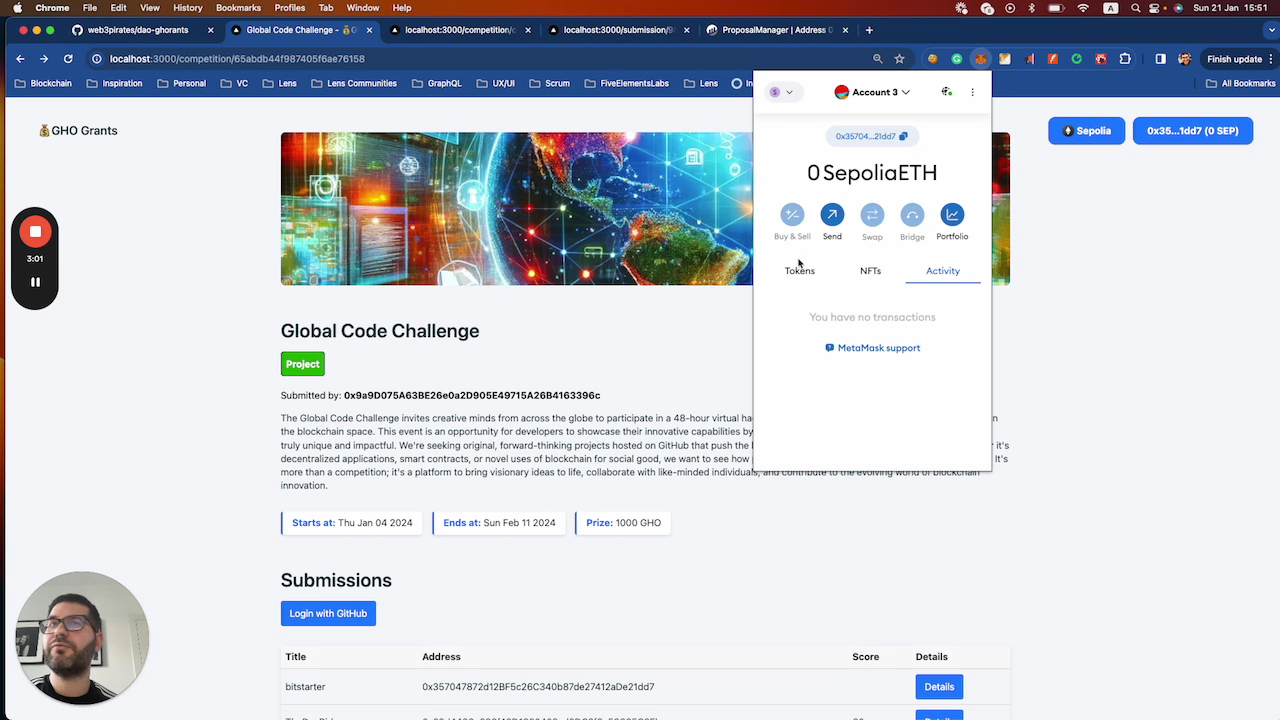
Task: Go back to the previous page
Action: [x=20, y=59]
